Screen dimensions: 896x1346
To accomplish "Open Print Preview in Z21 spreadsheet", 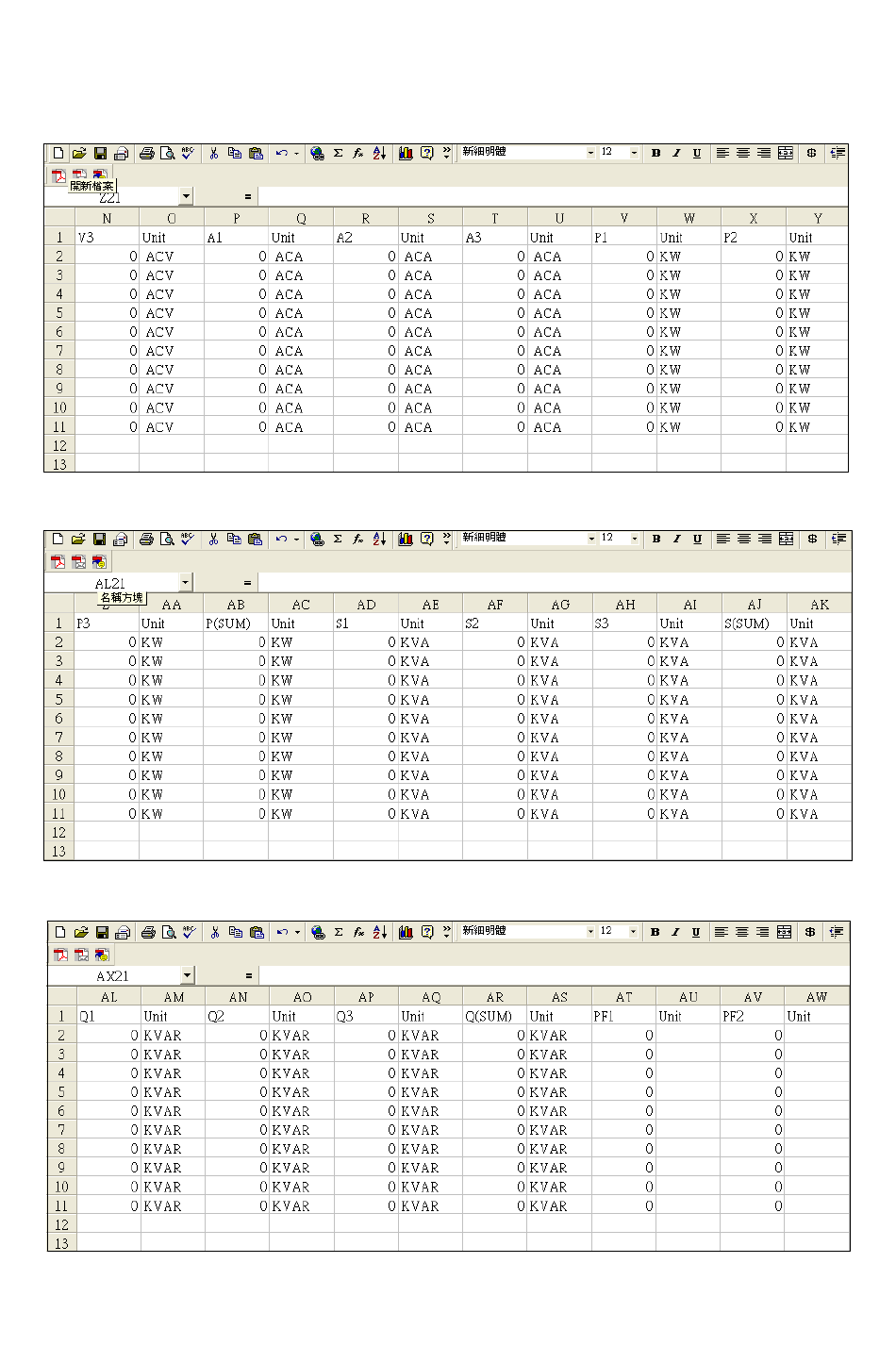I will coord(167,153).
